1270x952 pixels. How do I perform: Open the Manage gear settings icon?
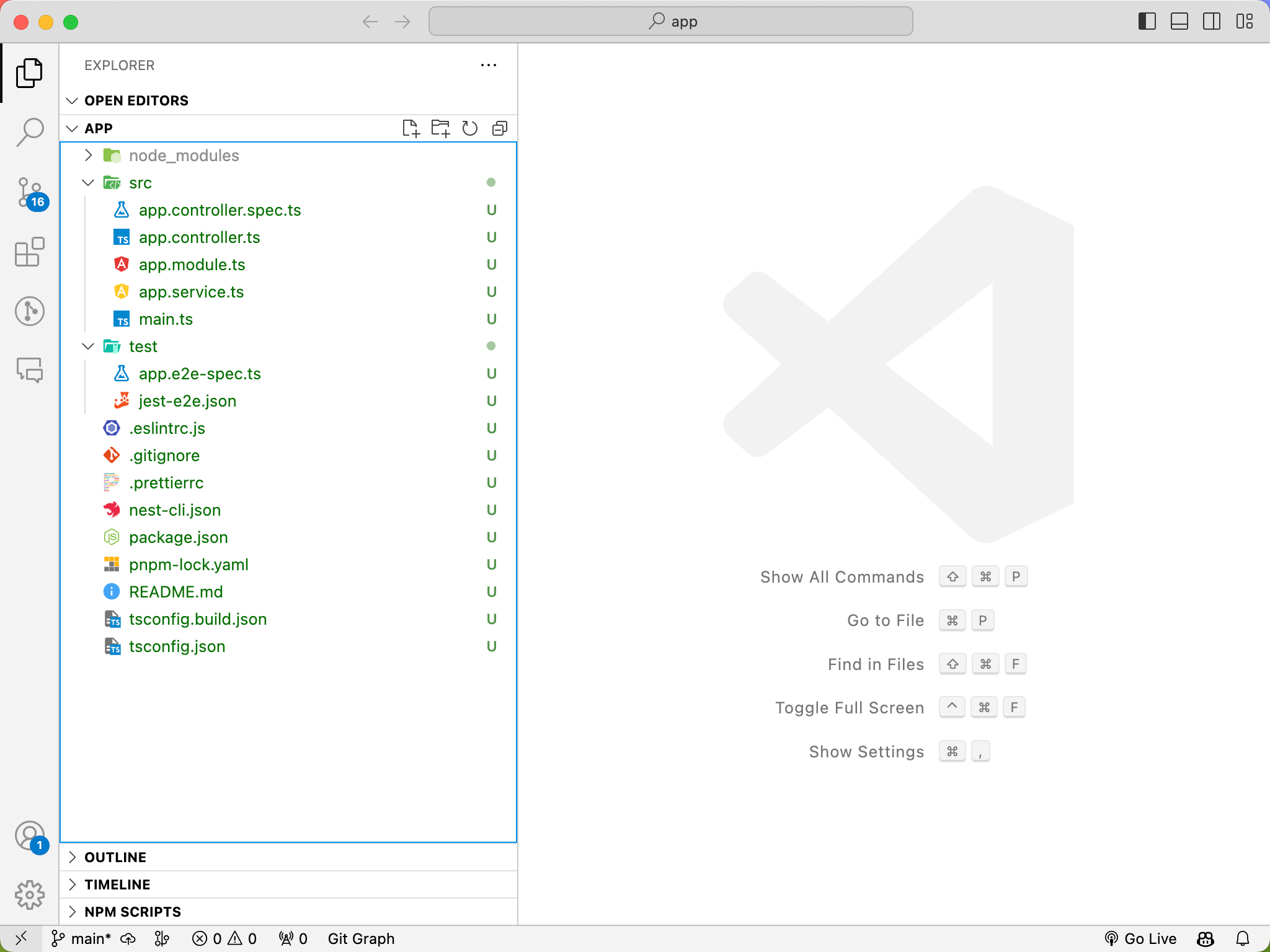click(29, 895)
